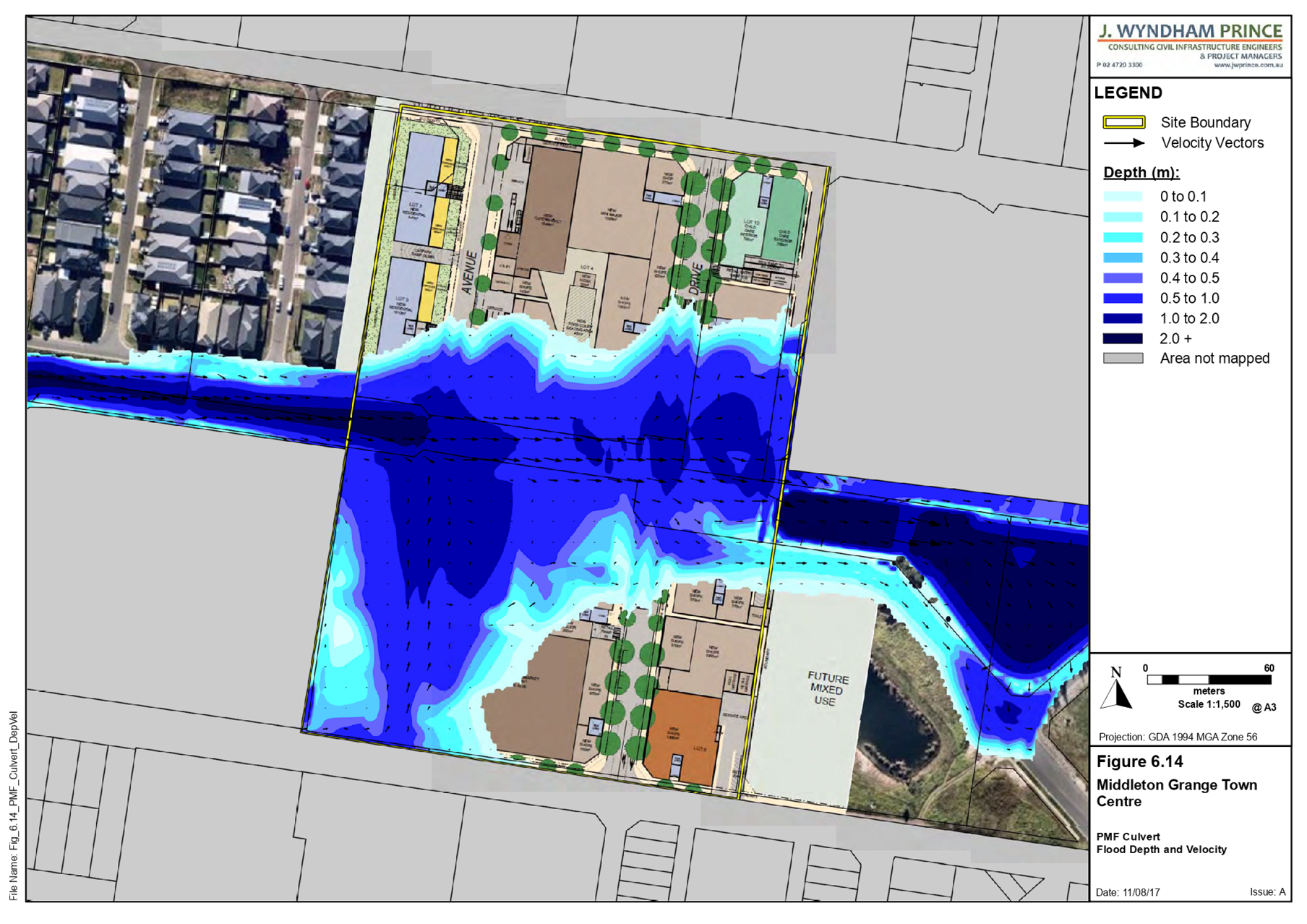Screen dimensions: 1307x924
Task: Click the 'Middleton Grange Town Centre' title
Action: coord(1177,793)
